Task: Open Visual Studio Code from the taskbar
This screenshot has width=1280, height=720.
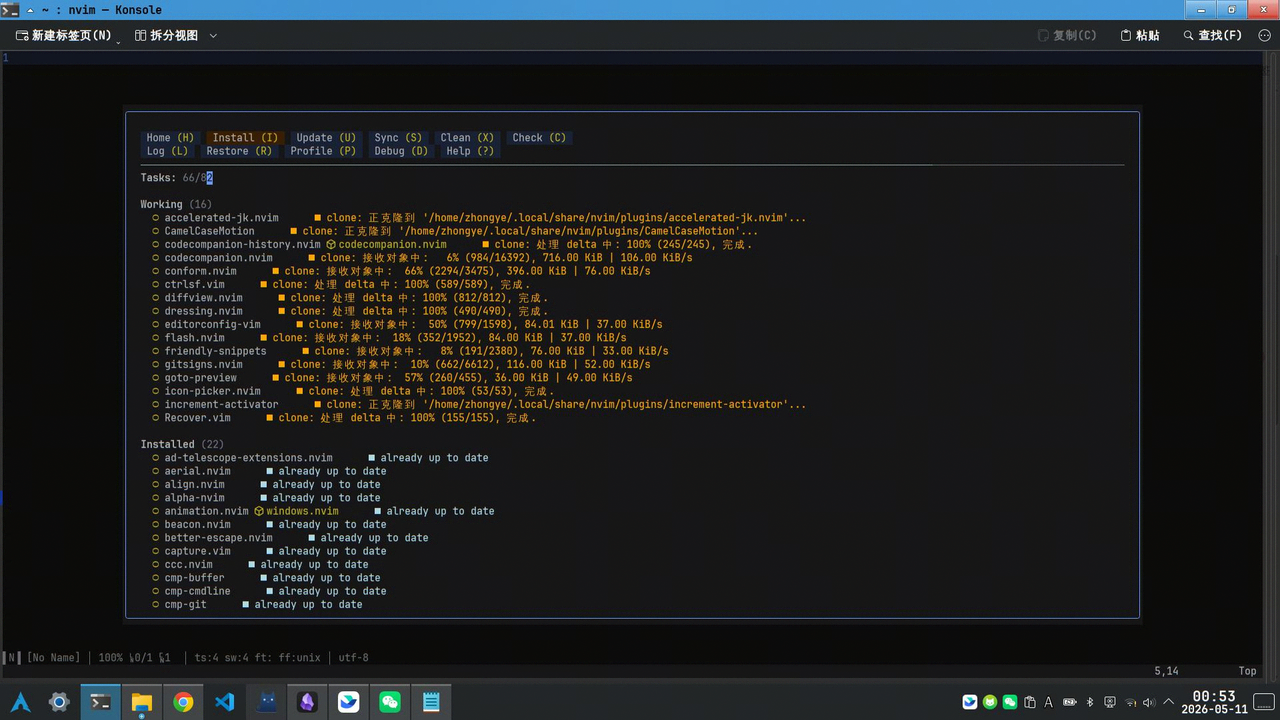Action: 225,702
